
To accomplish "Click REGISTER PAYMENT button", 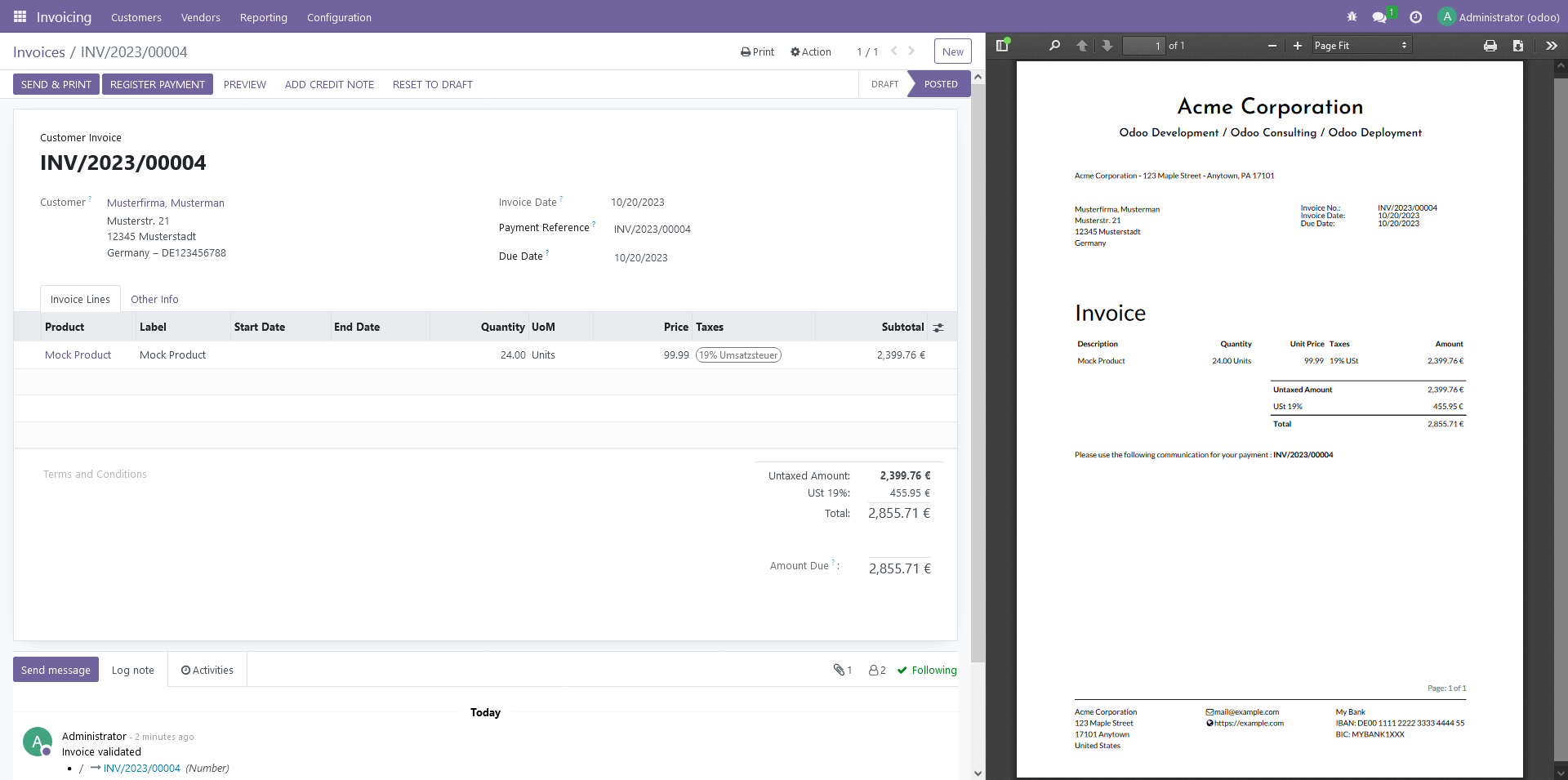I will click(x=157, y=83).
